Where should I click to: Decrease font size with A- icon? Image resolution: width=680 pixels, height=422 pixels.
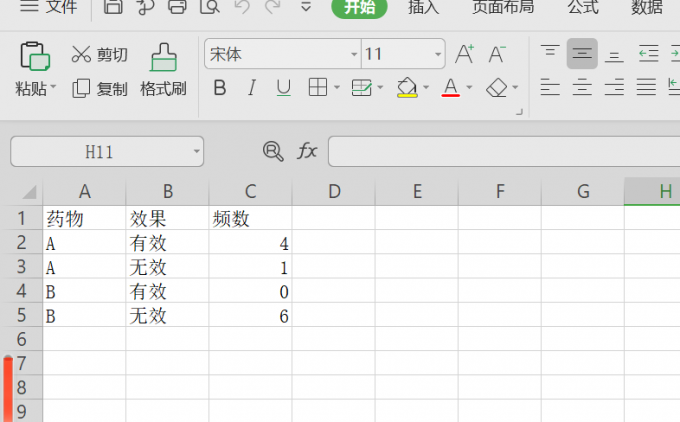tap(497, 54)
